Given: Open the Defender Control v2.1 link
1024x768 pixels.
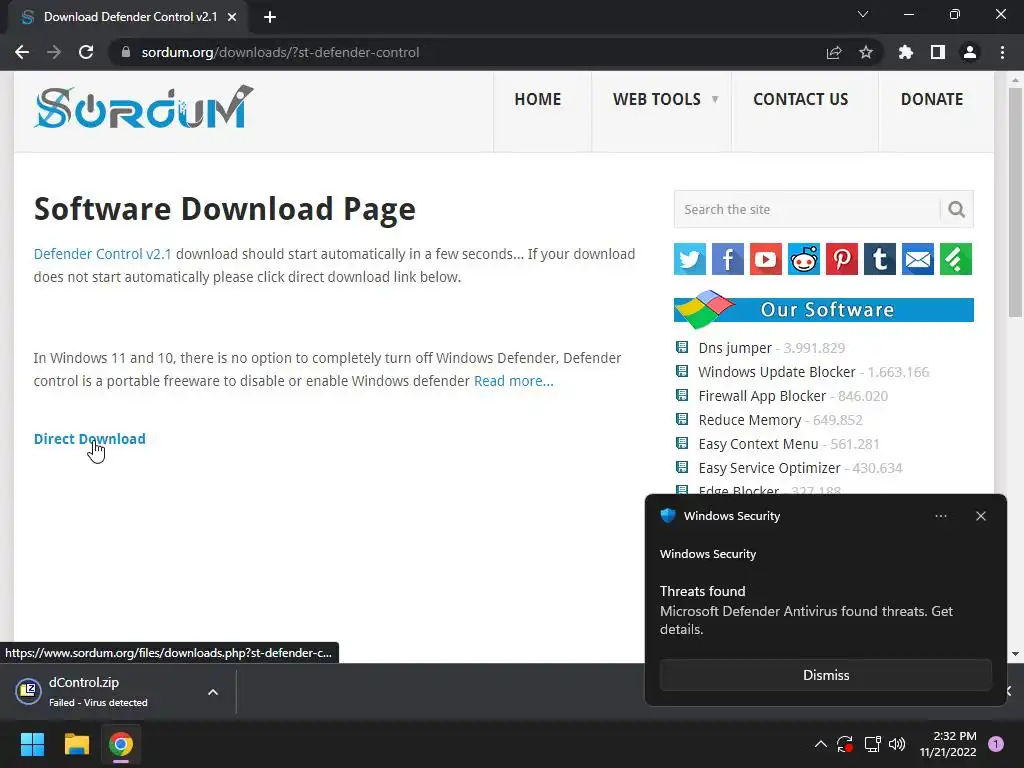Looking at the screenshot, I should point(103,254).
